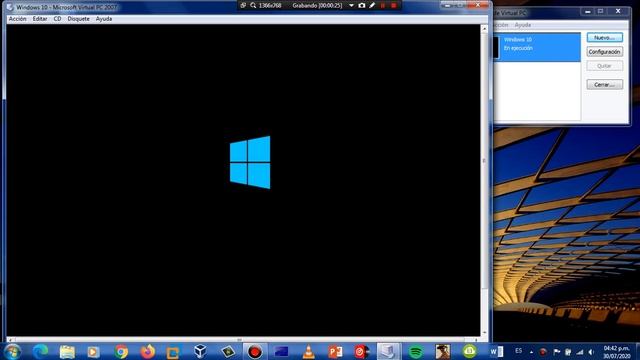640x360 pixels.
Task: Click the Nuevo... button
Action: click(604, 38)
